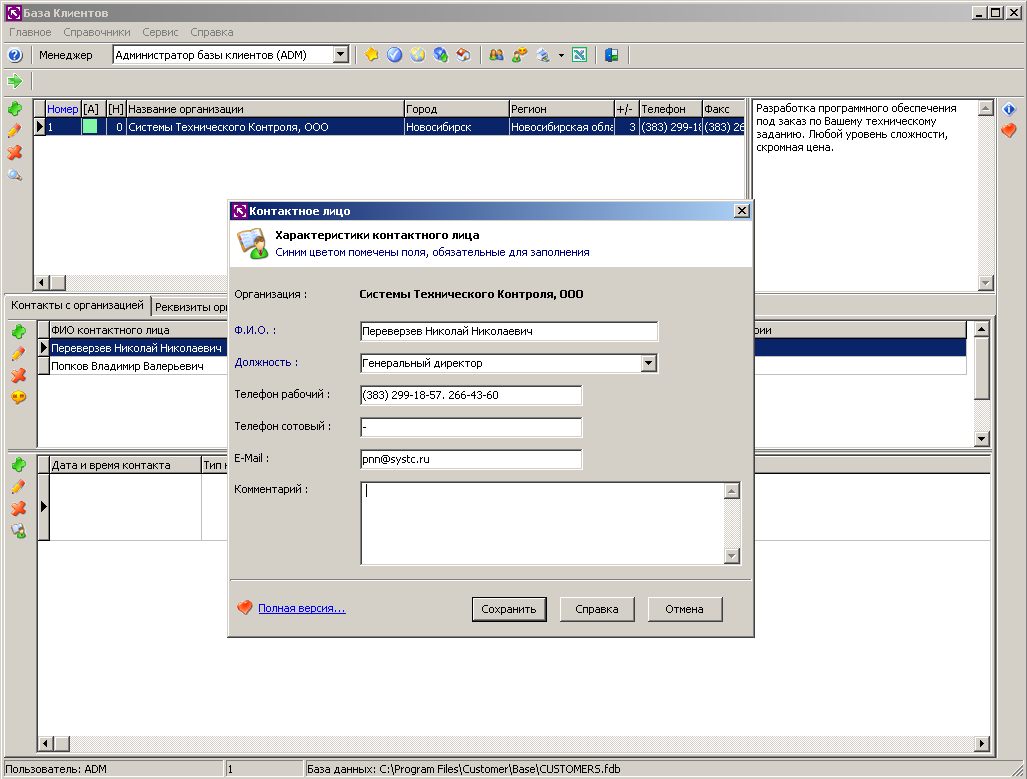
Task: Click the magnifier search icon beside organizations table
Action: click(x=15, y=175)
